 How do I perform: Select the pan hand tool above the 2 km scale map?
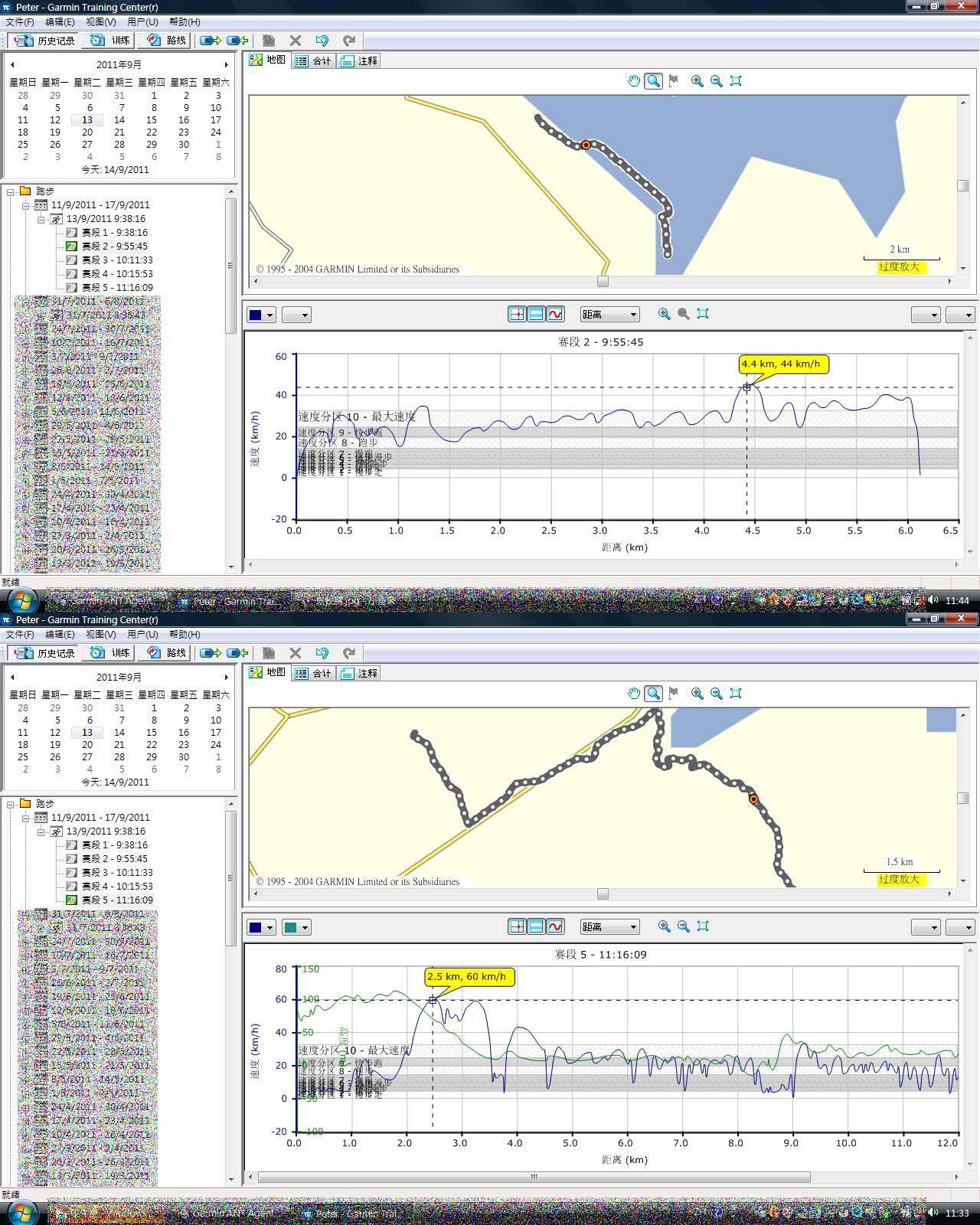pyautogui.click(x=634, y=80)
